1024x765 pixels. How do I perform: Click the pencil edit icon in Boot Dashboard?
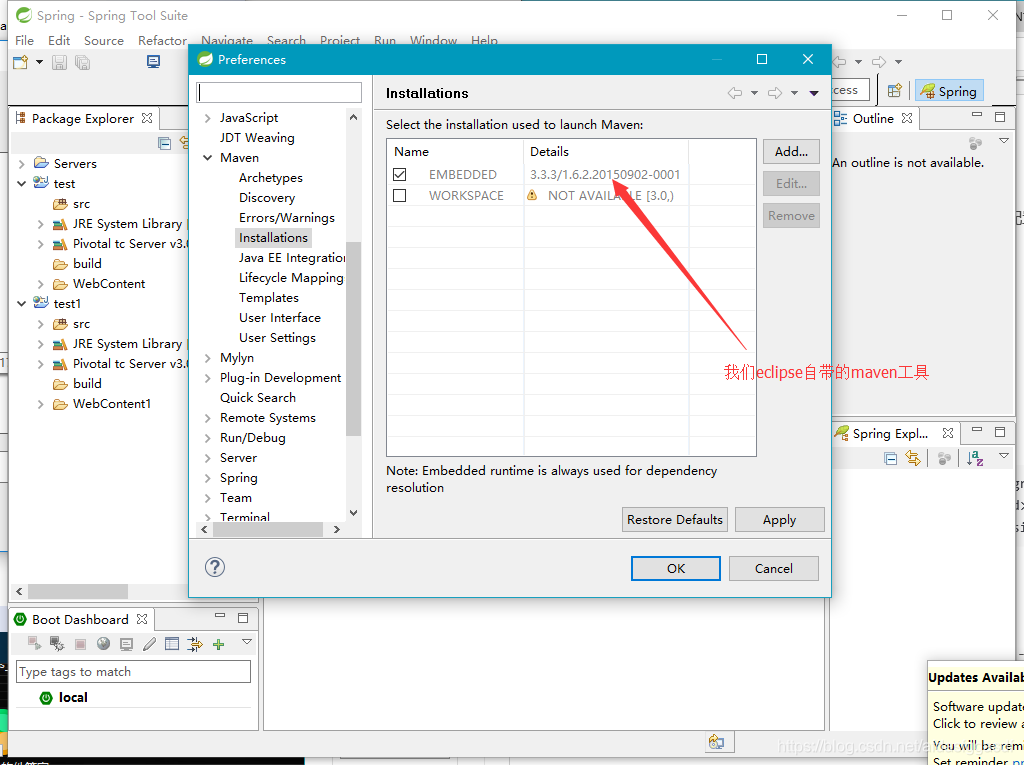tap(149, 643)
